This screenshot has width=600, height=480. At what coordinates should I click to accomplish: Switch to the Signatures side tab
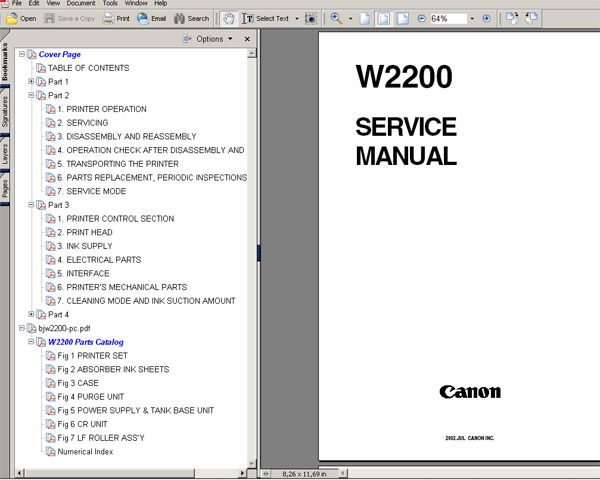coord(5,111)
